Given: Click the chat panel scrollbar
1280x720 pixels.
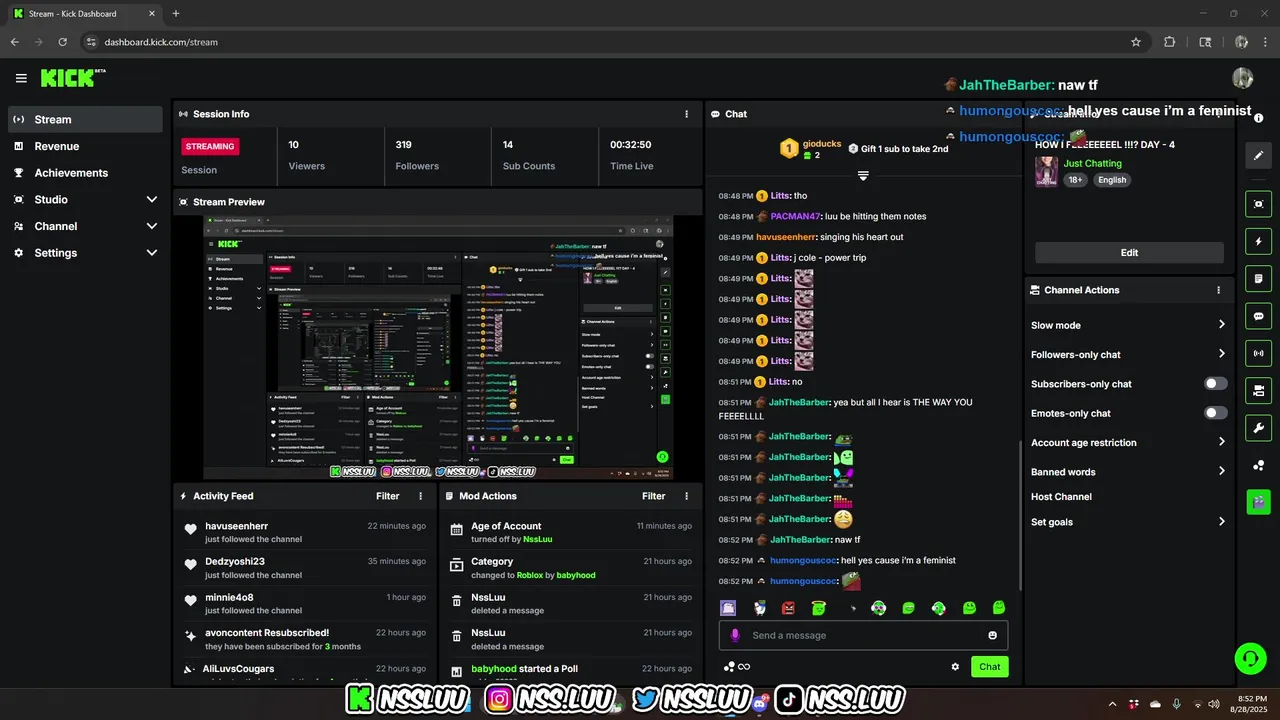Looking at the screenshot, I should pos(1020,515).
